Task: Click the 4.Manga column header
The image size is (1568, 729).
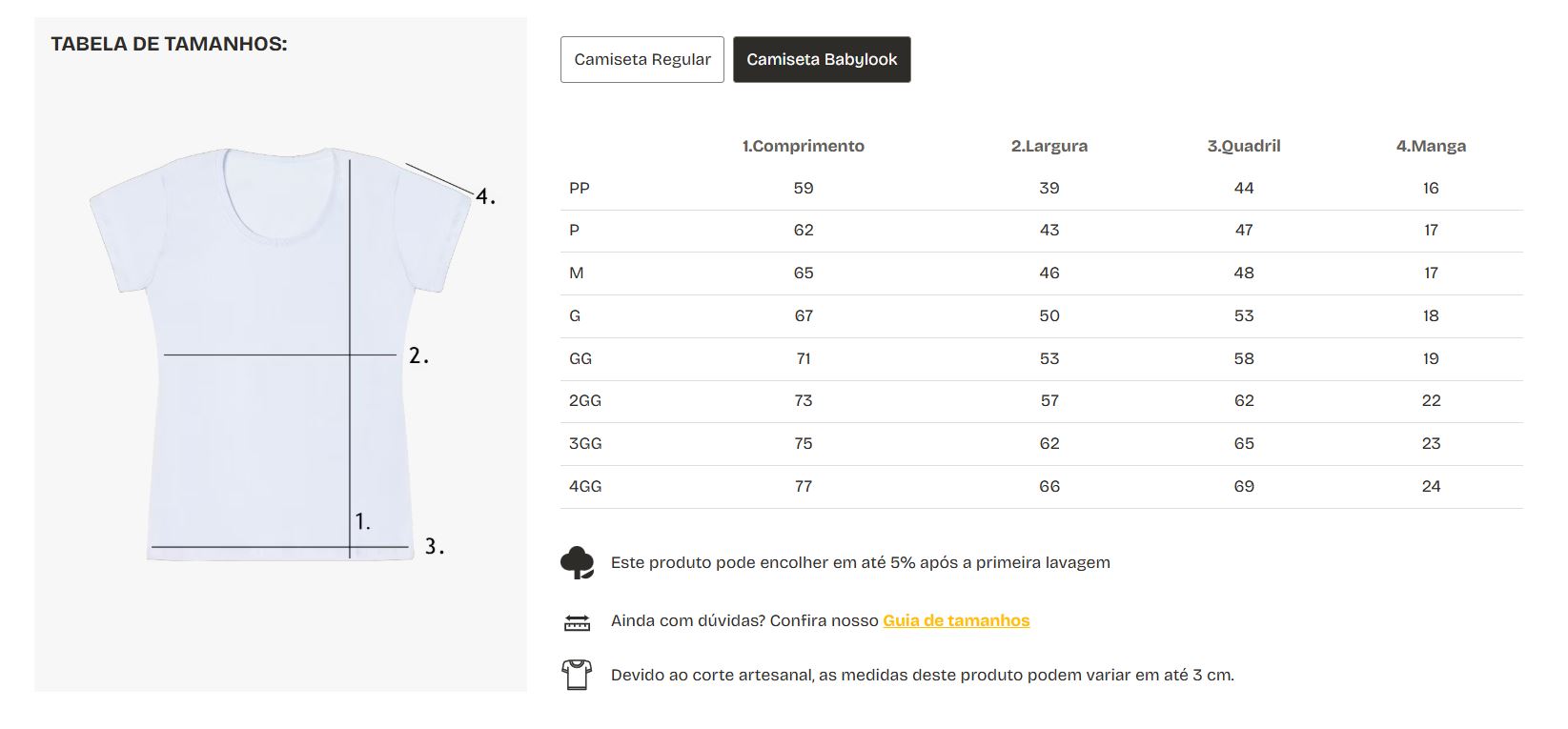Action: pos(1431,146)
